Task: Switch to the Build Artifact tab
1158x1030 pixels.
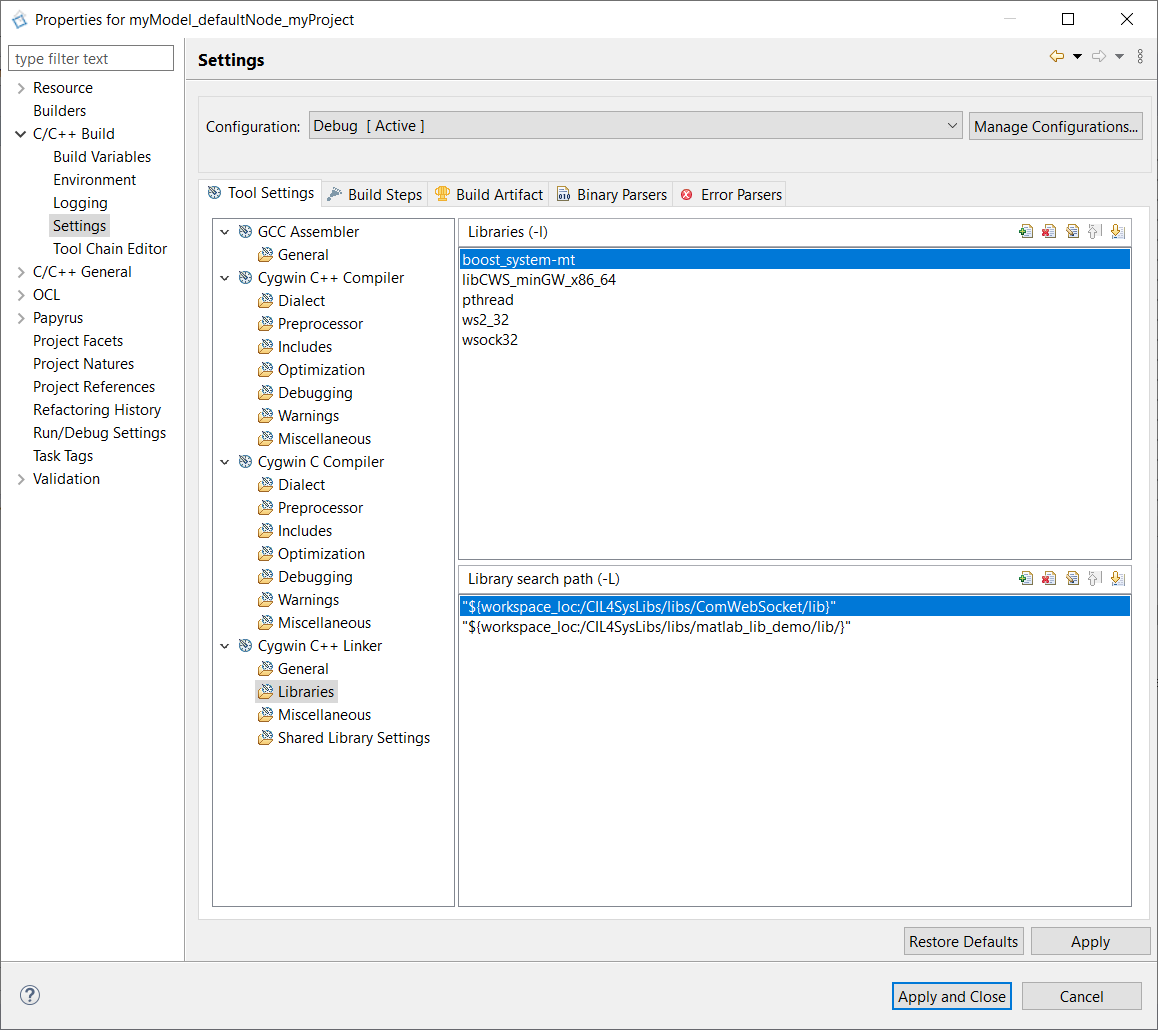Action: click(x=489, y=194)
